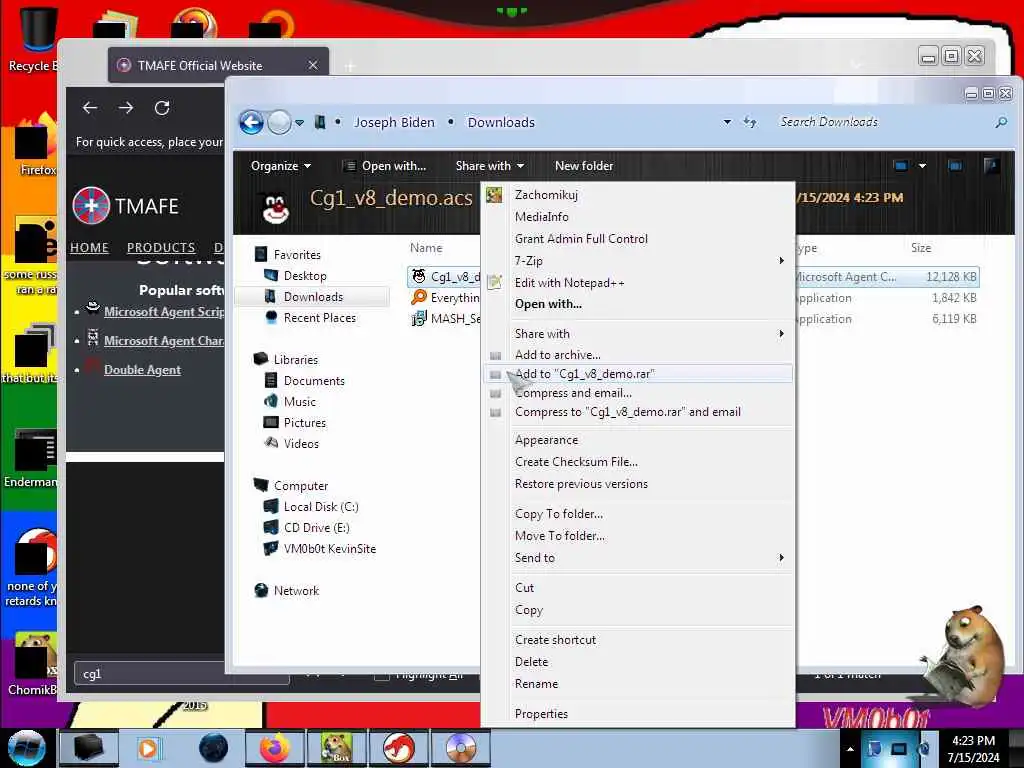Toggle the preview pane icon
Viewport: 1024px width, 768px height.
[955, 166]
